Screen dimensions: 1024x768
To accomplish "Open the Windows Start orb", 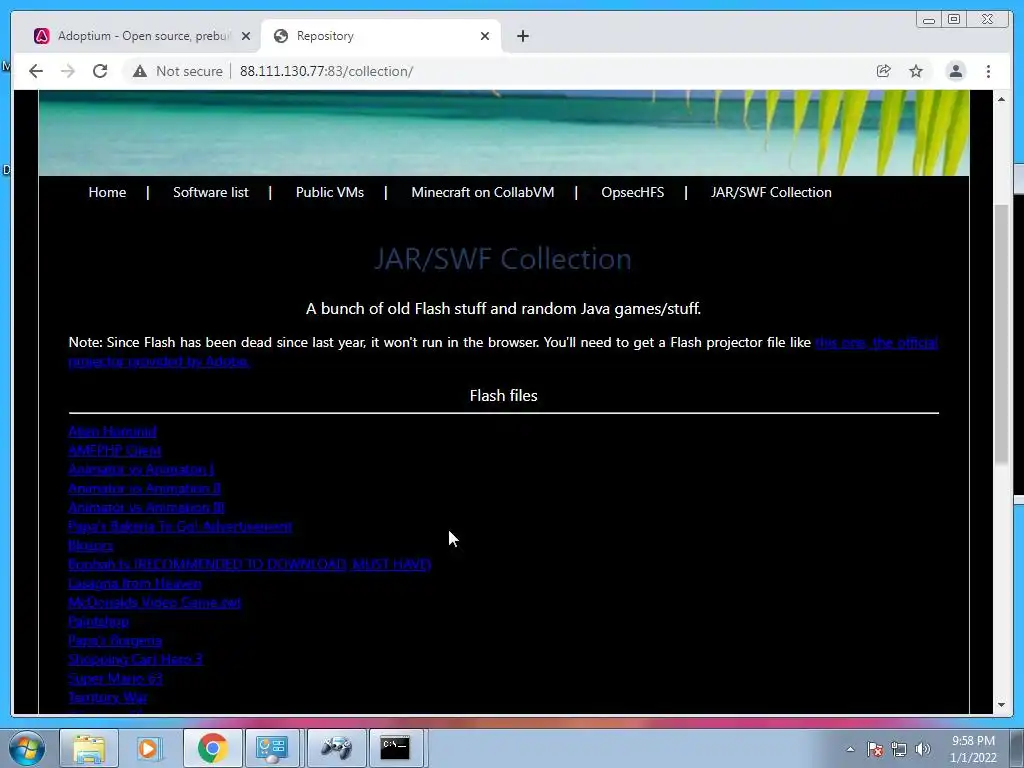I will [x=27, y=748].
